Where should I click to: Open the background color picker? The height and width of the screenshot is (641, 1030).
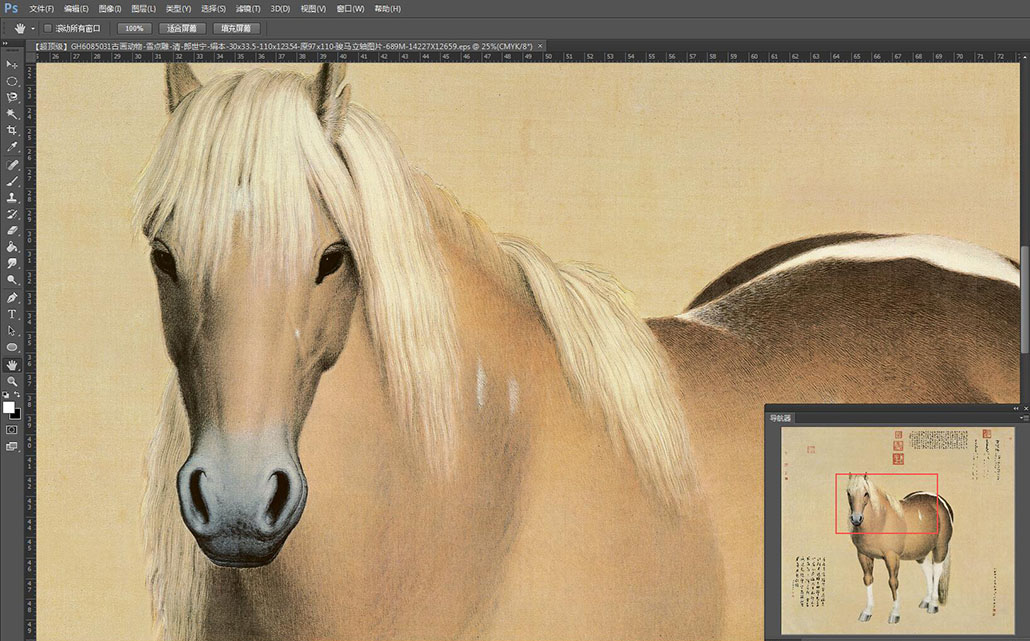pos(16,414)
